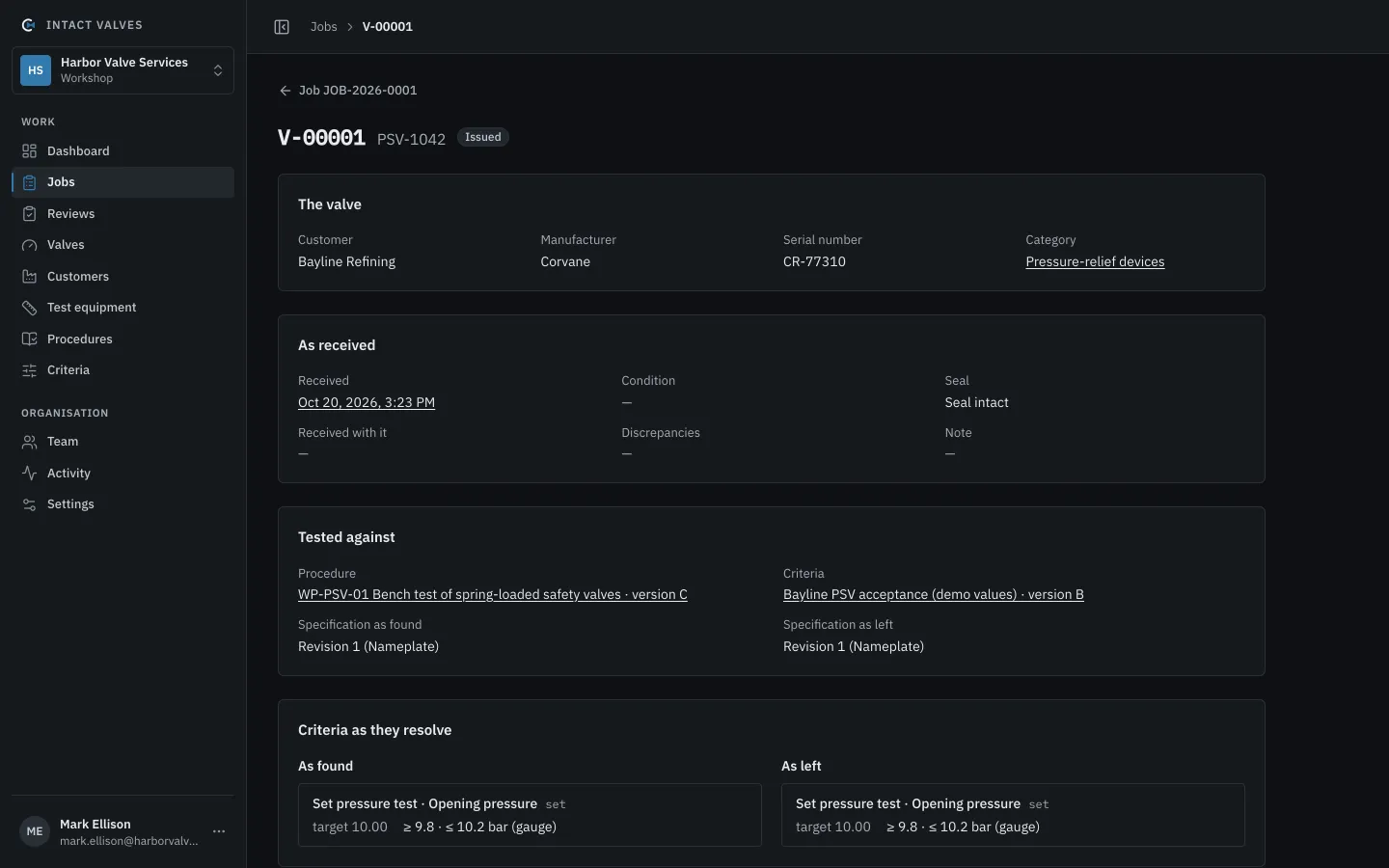Click the Procedures book icon
1389x868 pixels.
coord(30,339)
